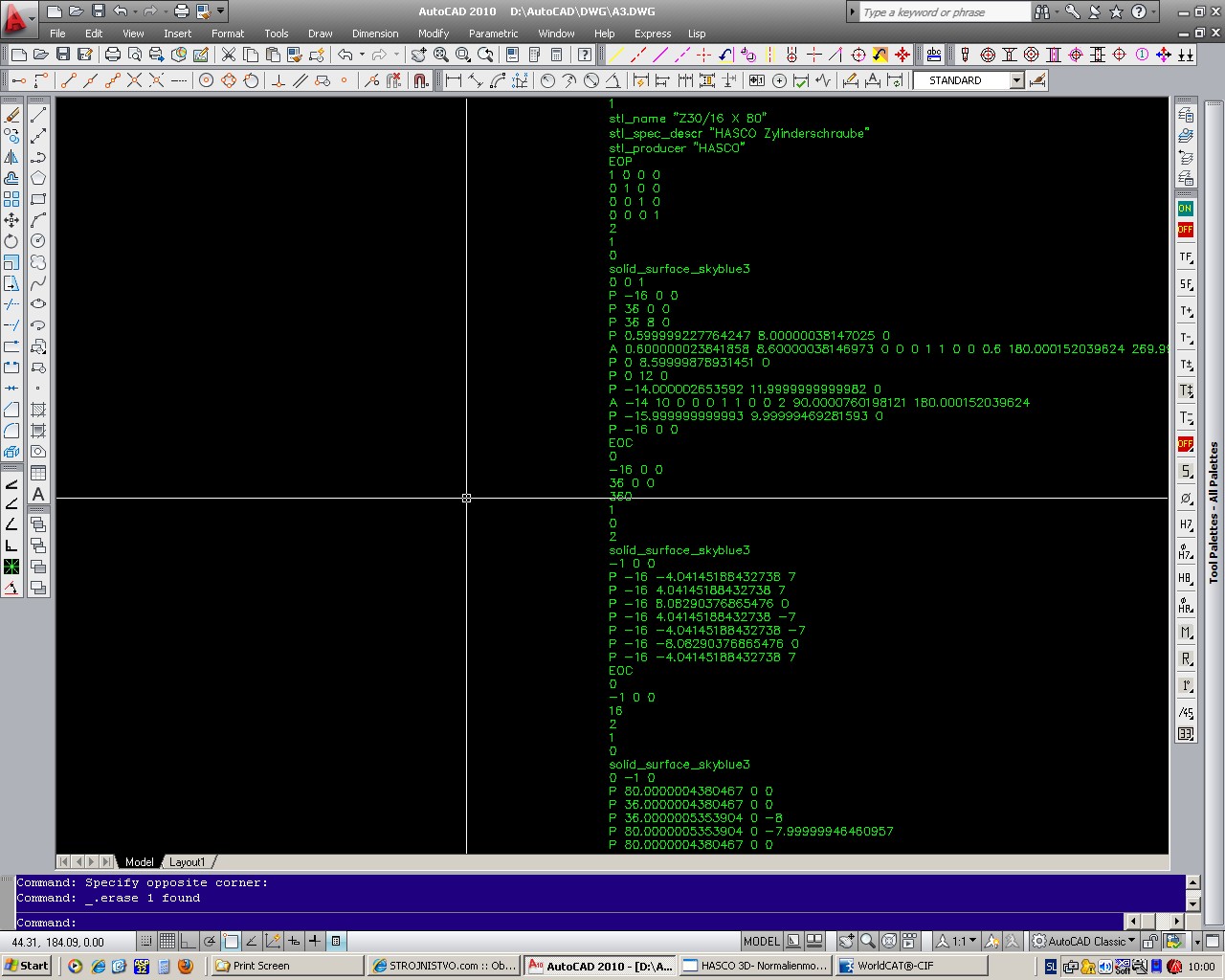Click the abc text toolbar icon
The width and height of the screenshot is (1225, 980).
(934, 56)
